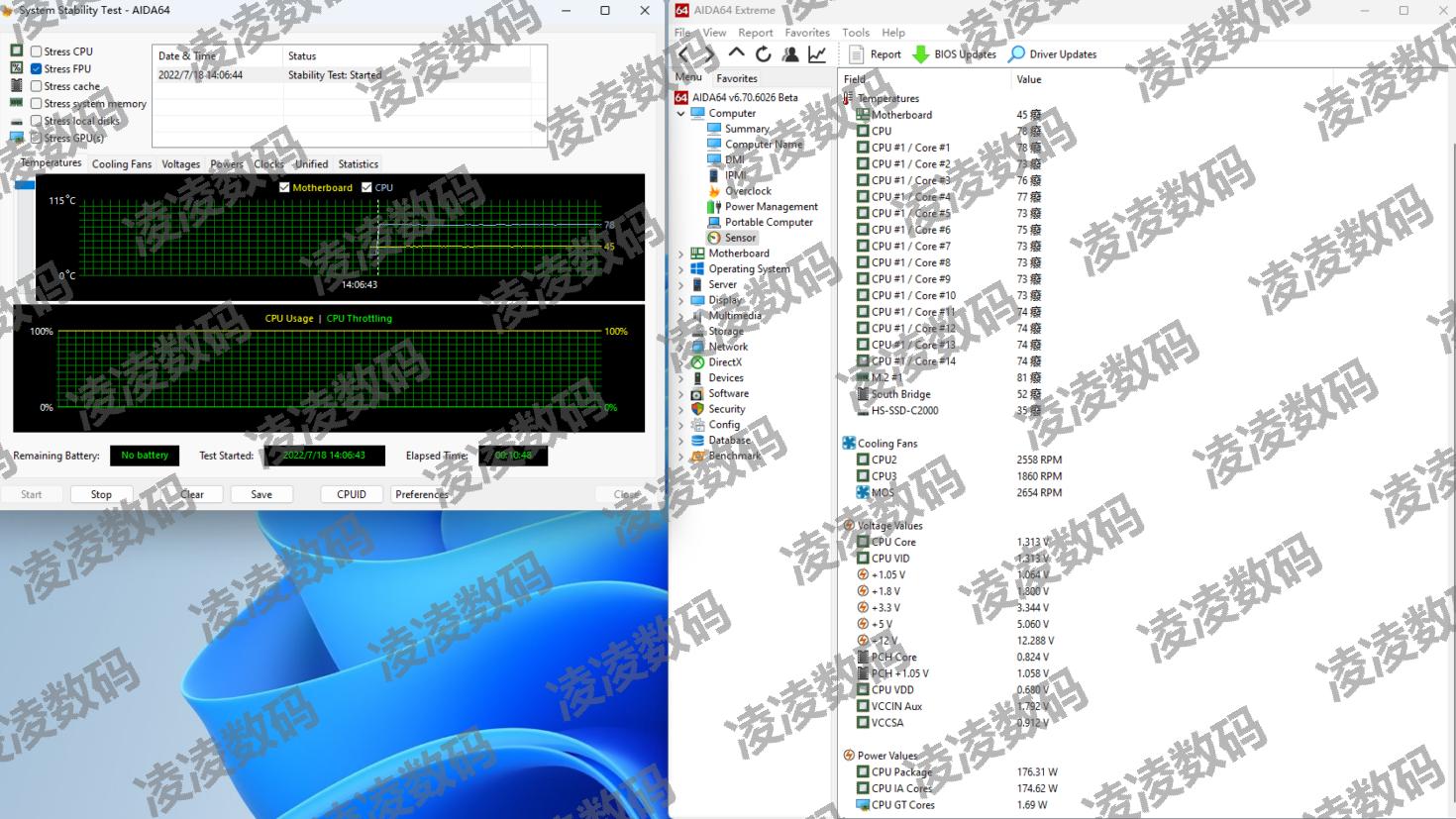Viewport: 1456px width, 819px height.
Task: Expand the Software tree node
Action: [680, 393]
